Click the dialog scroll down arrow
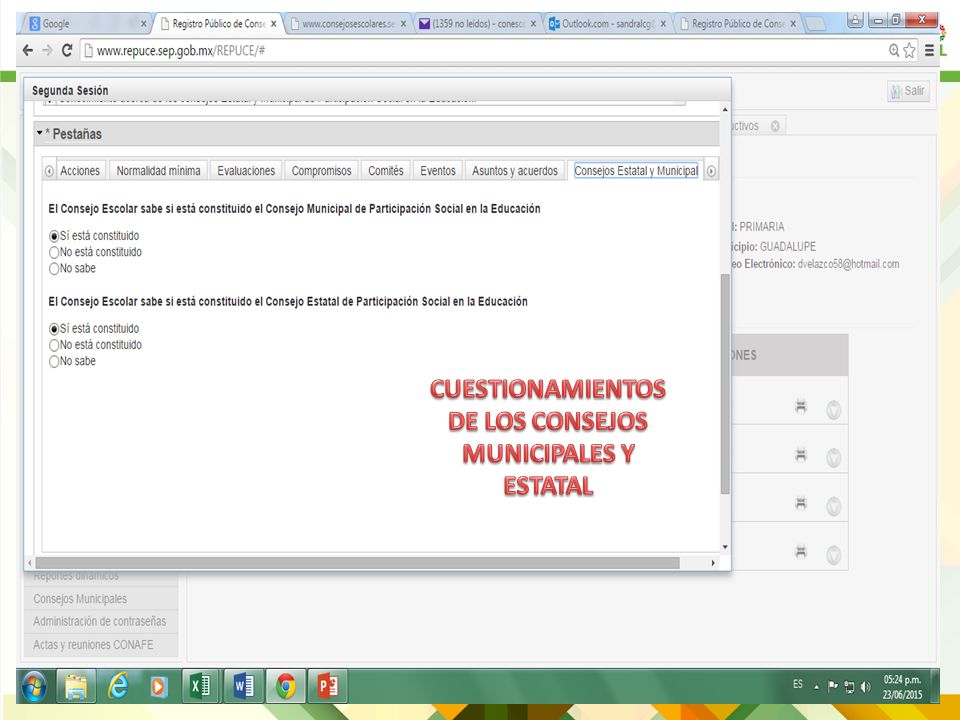Viewport: 960px width, 720px height. tap(725, 547)
